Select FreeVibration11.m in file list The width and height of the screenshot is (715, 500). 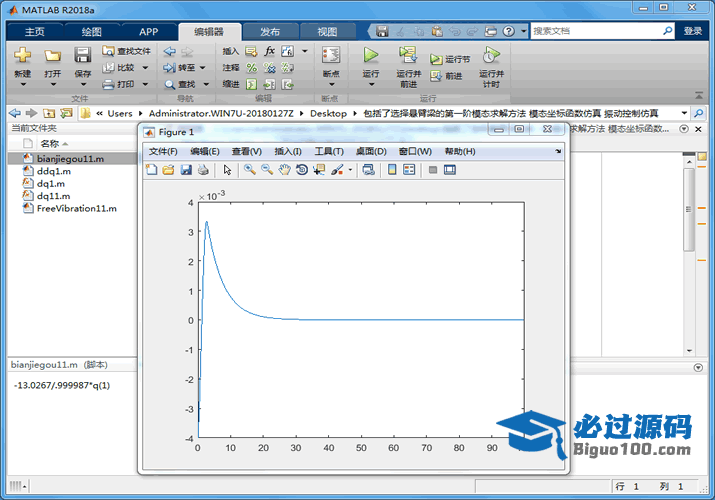pos(76,208)
